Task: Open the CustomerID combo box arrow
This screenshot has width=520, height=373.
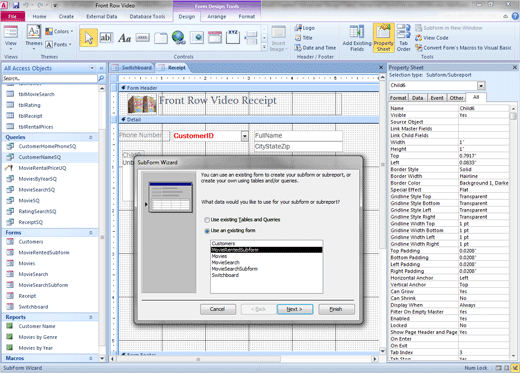Action: [x=245, y=136]
